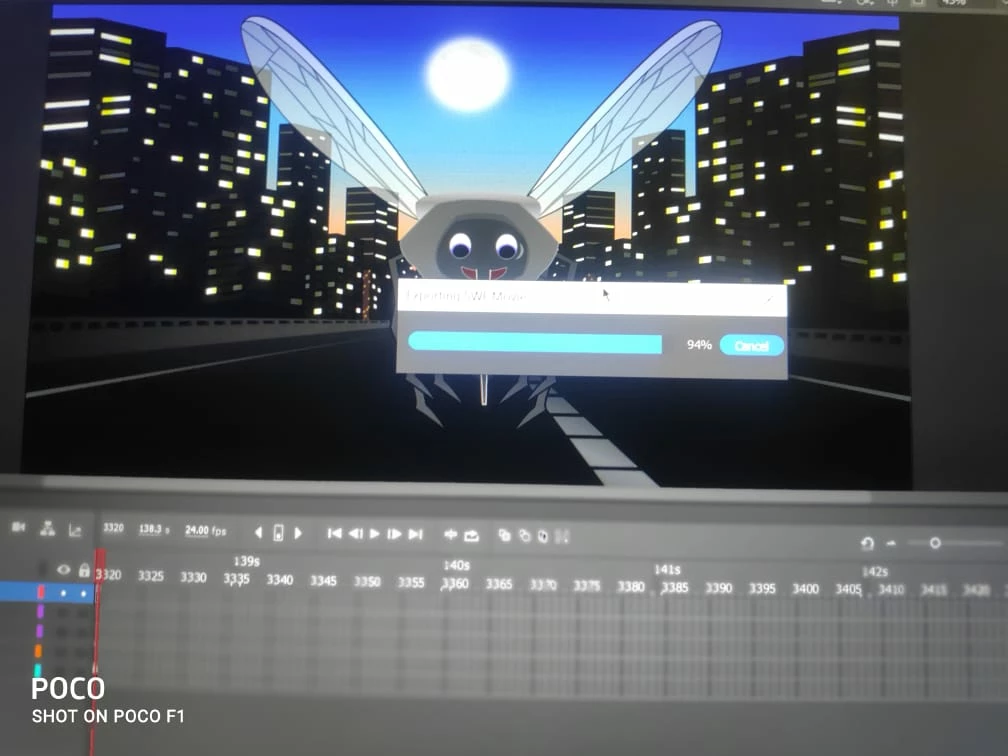Reset timeline zoom to default
Screen dimensions: 1008x756
click(867, 544)
